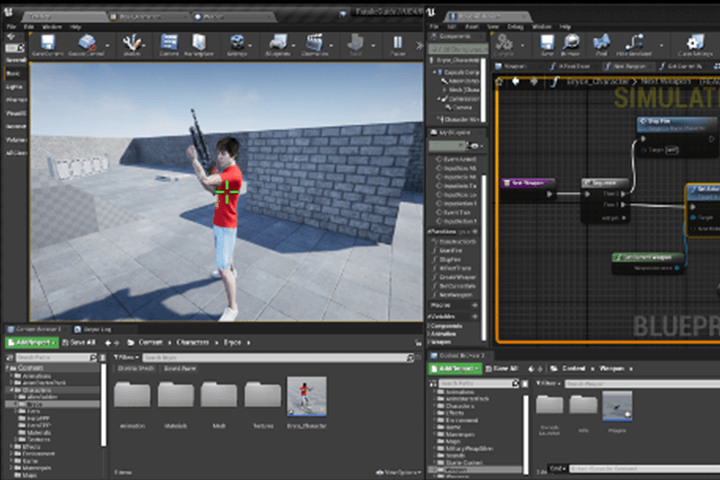Image resolution: width=720 pixels, height=480 pixels.
Task: Open the Cinematics dropdown arrow
Action: [x=331, y=45]
